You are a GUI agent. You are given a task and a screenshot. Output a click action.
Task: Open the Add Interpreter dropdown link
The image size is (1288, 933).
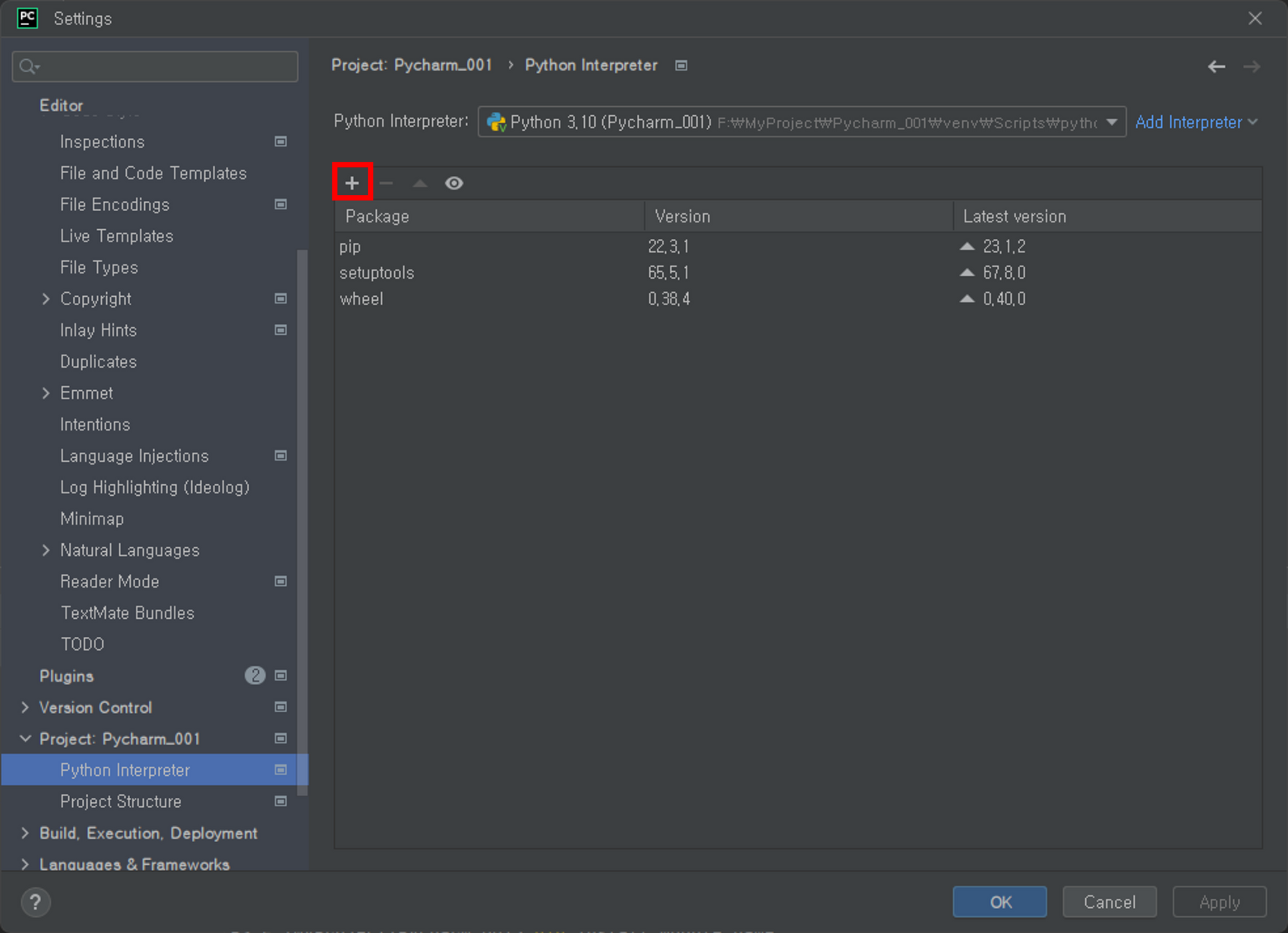(1196, 122)
